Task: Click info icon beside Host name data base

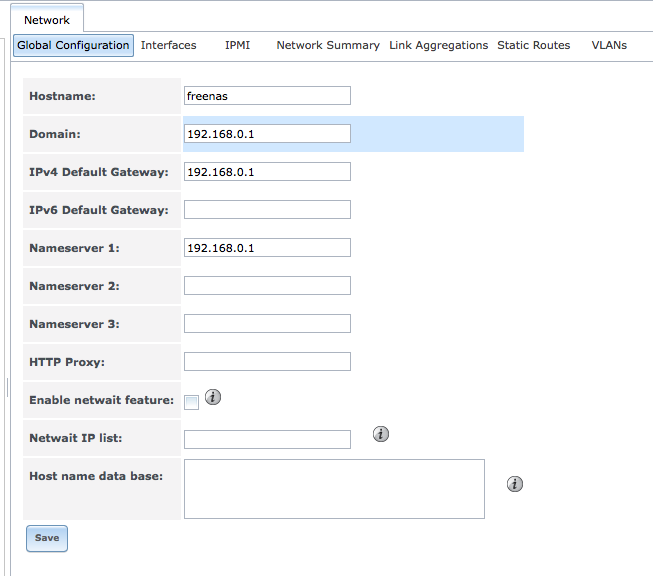Action: click(x=515, y=484)
